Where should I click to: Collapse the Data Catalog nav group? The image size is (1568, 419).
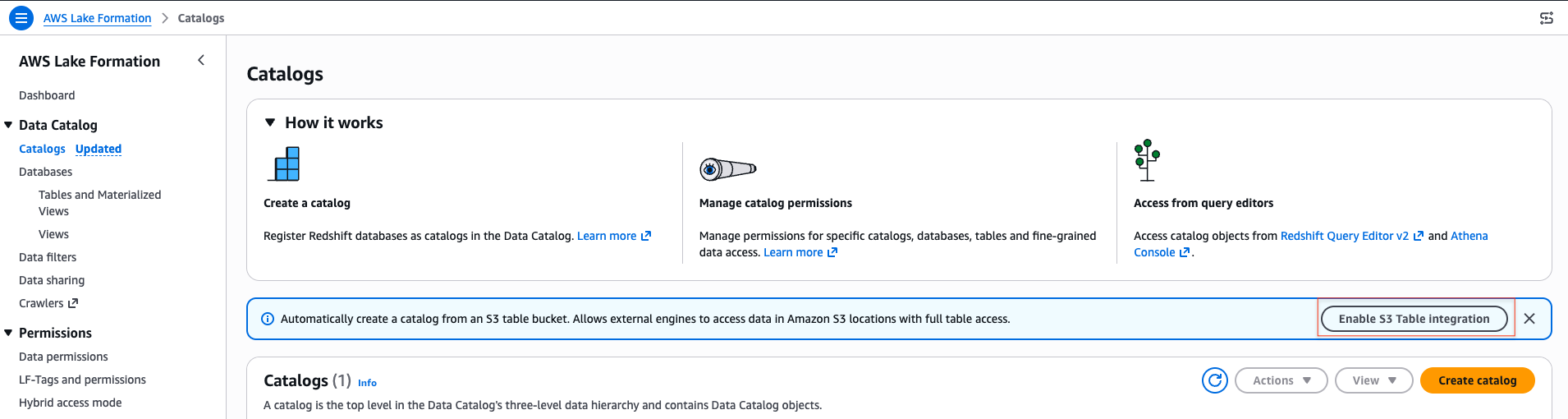click(8, 125)
